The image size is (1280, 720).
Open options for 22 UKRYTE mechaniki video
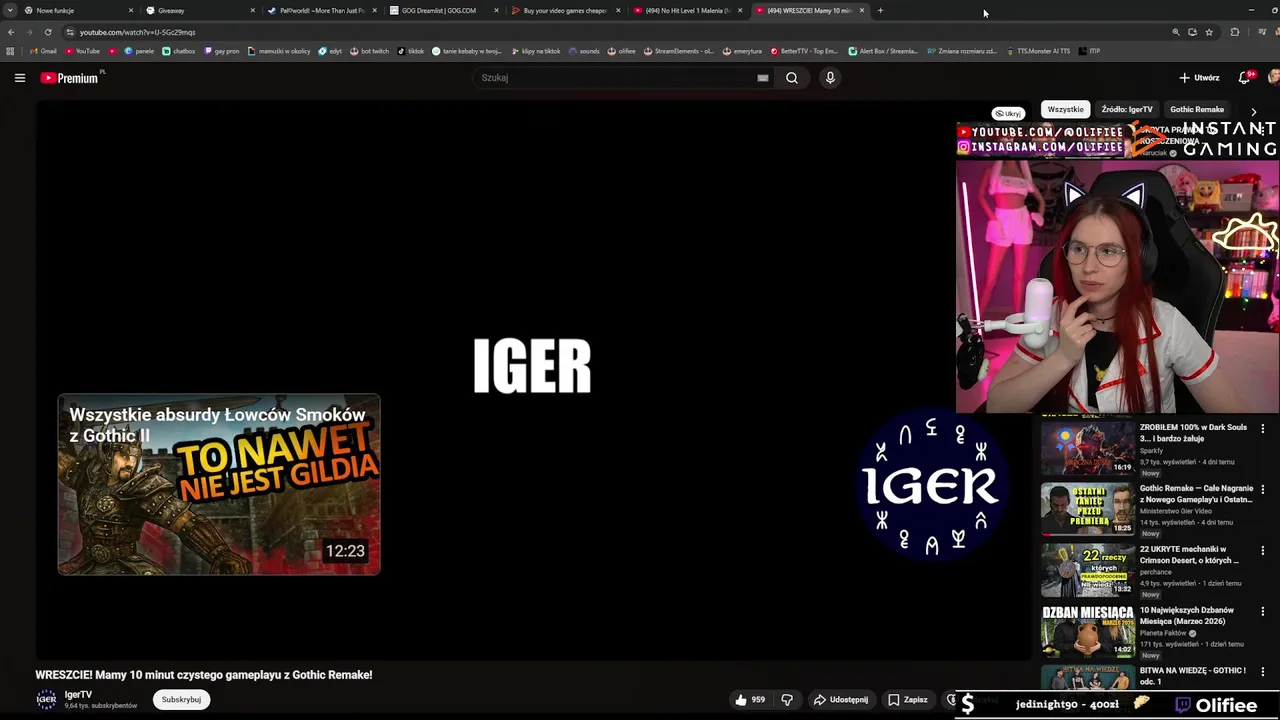coord(1262,550)
